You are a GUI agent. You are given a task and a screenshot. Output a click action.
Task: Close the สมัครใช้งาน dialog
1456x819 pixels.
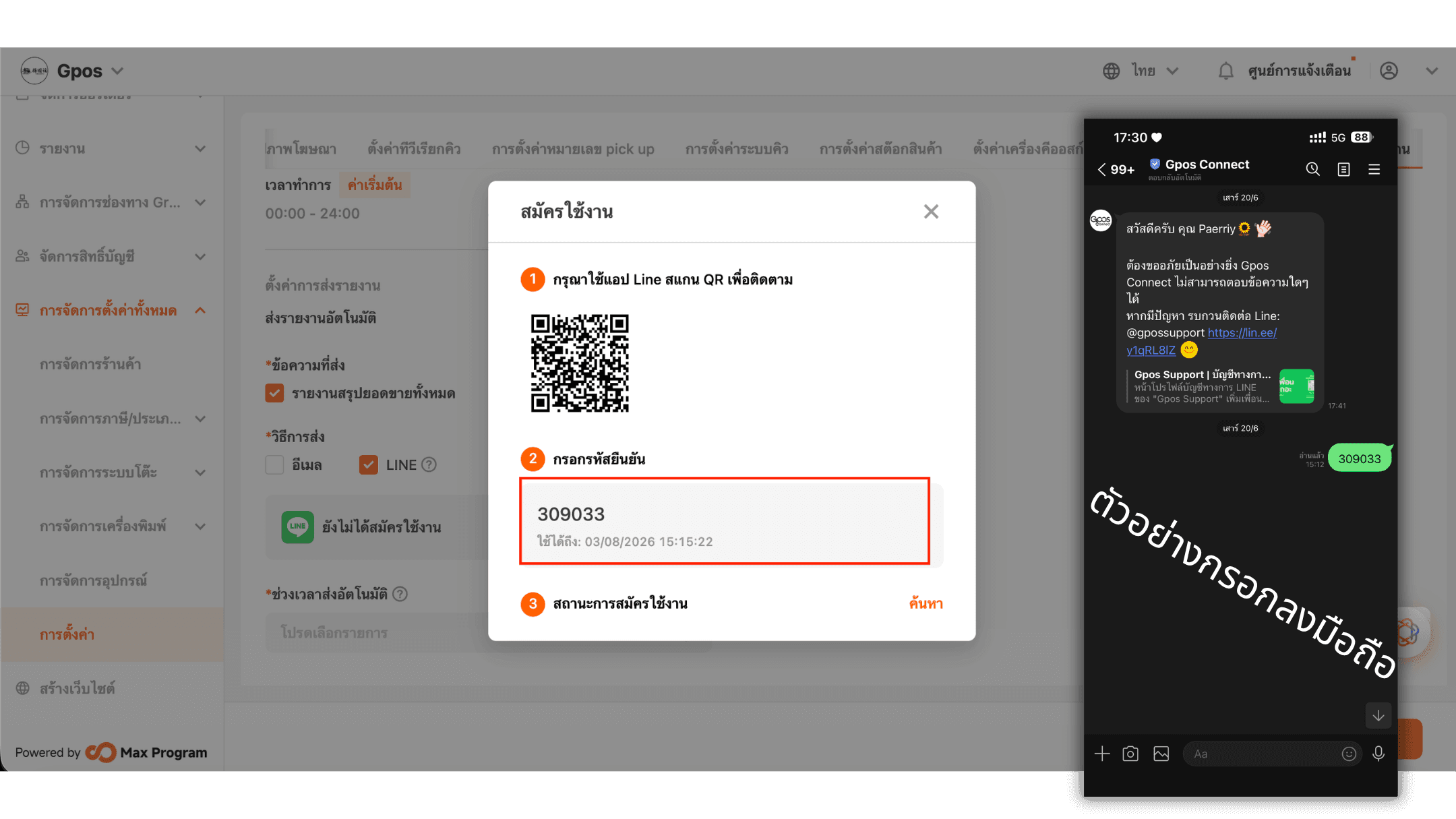pyautogui.click(x=931, y=212)
